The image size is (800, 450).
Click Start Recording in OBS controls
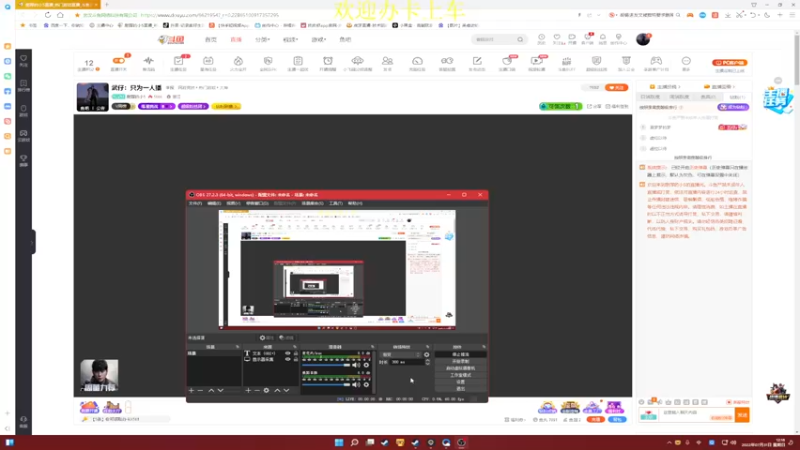click(x=460, y=361)
